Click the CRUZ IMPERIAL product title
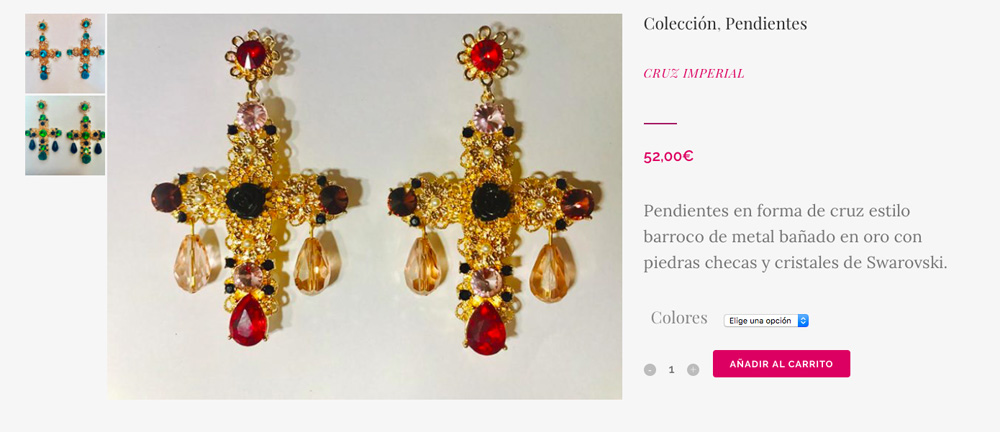1000x432 pixels. click(693, 73)
